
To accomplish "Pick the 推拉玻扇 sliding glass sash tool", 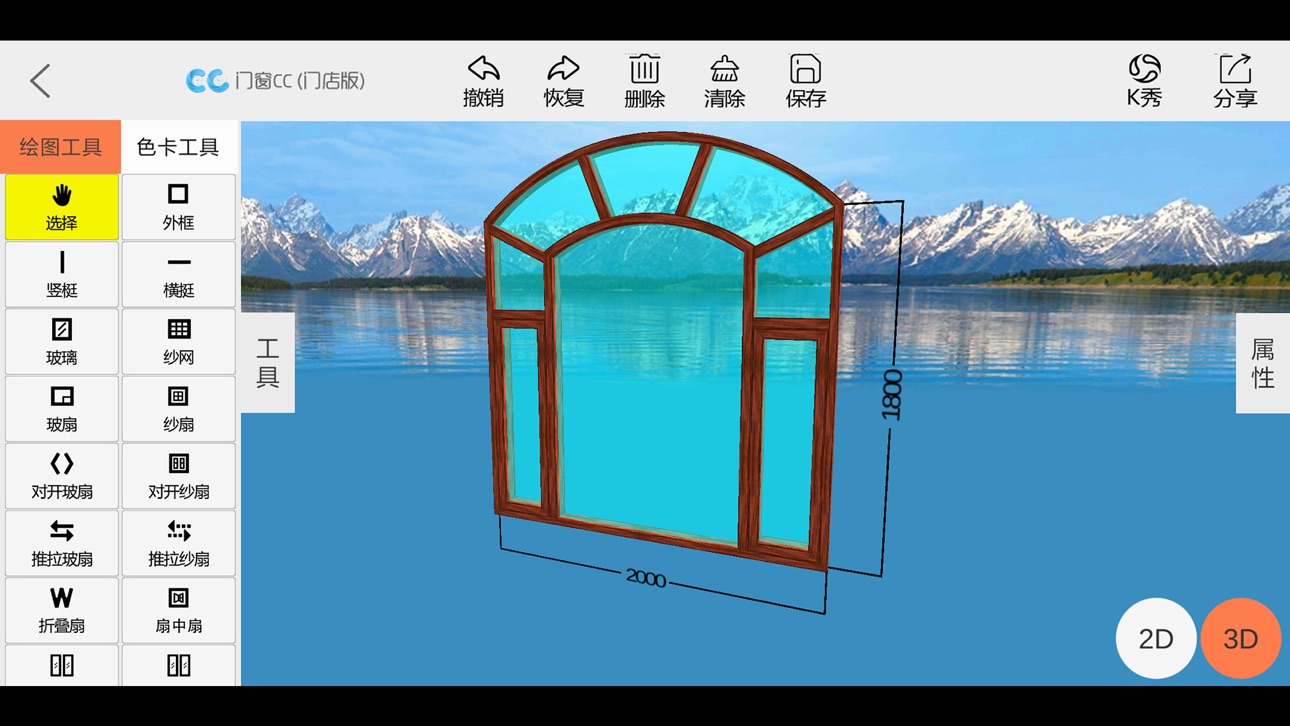I will tap(62, 543).
